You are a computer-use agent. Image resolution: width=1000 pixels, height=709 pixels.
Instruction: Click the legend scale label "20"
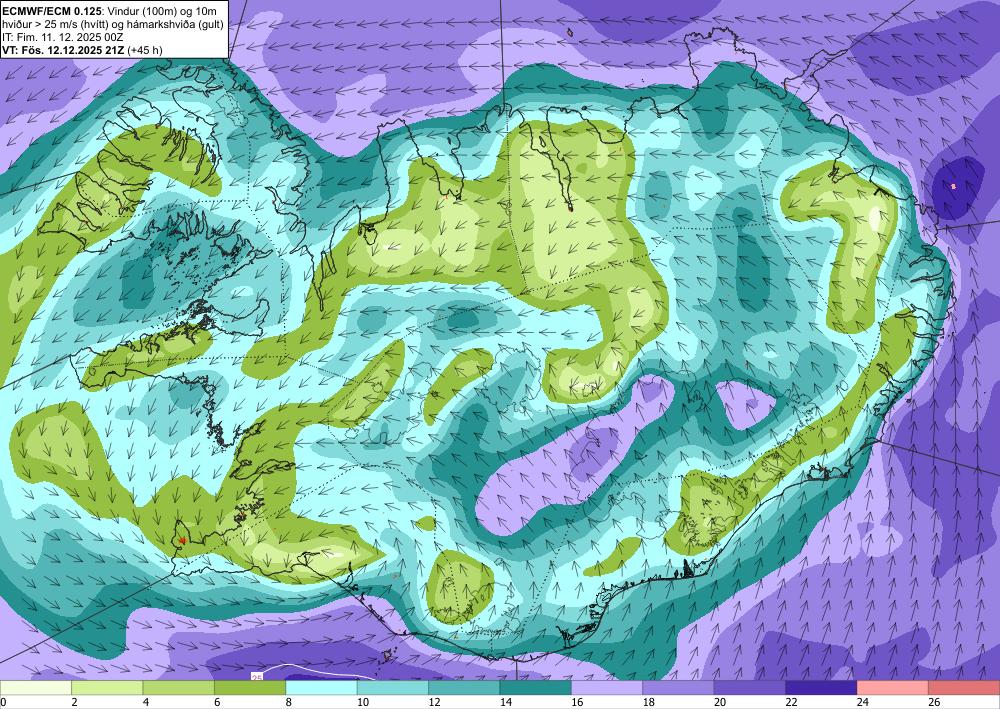720,702
